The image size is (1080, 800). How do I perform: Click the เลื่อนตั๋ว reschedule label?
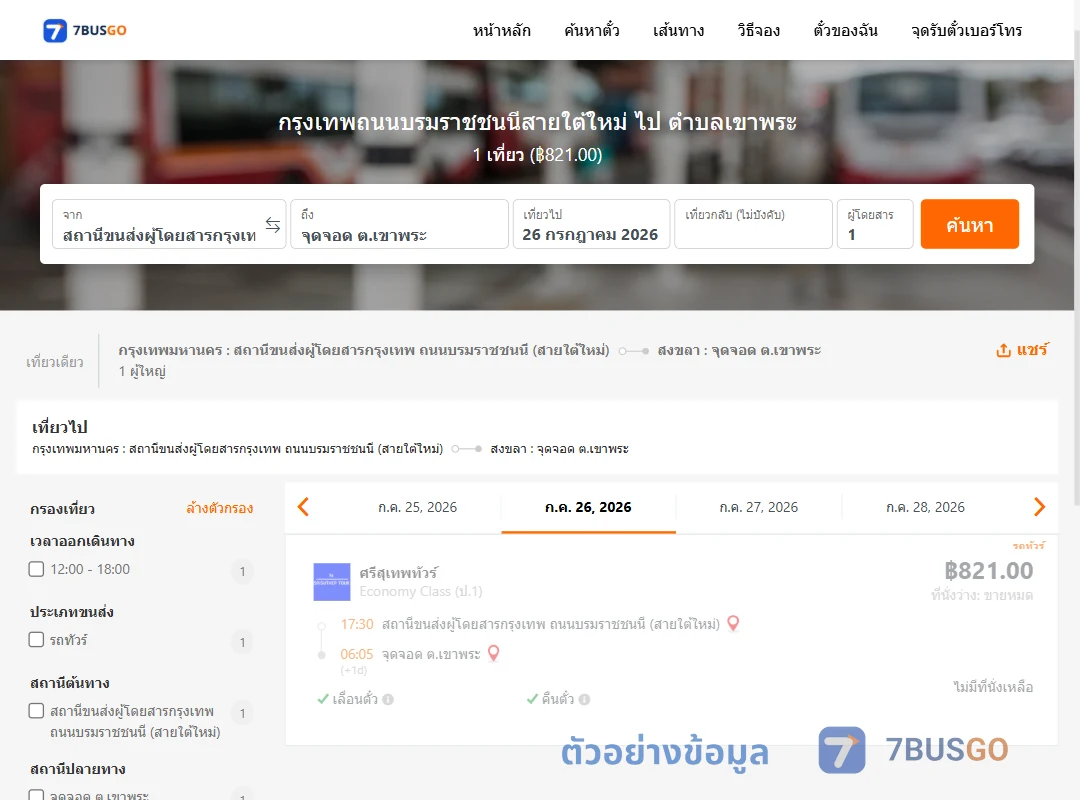[x=355, y=699]
